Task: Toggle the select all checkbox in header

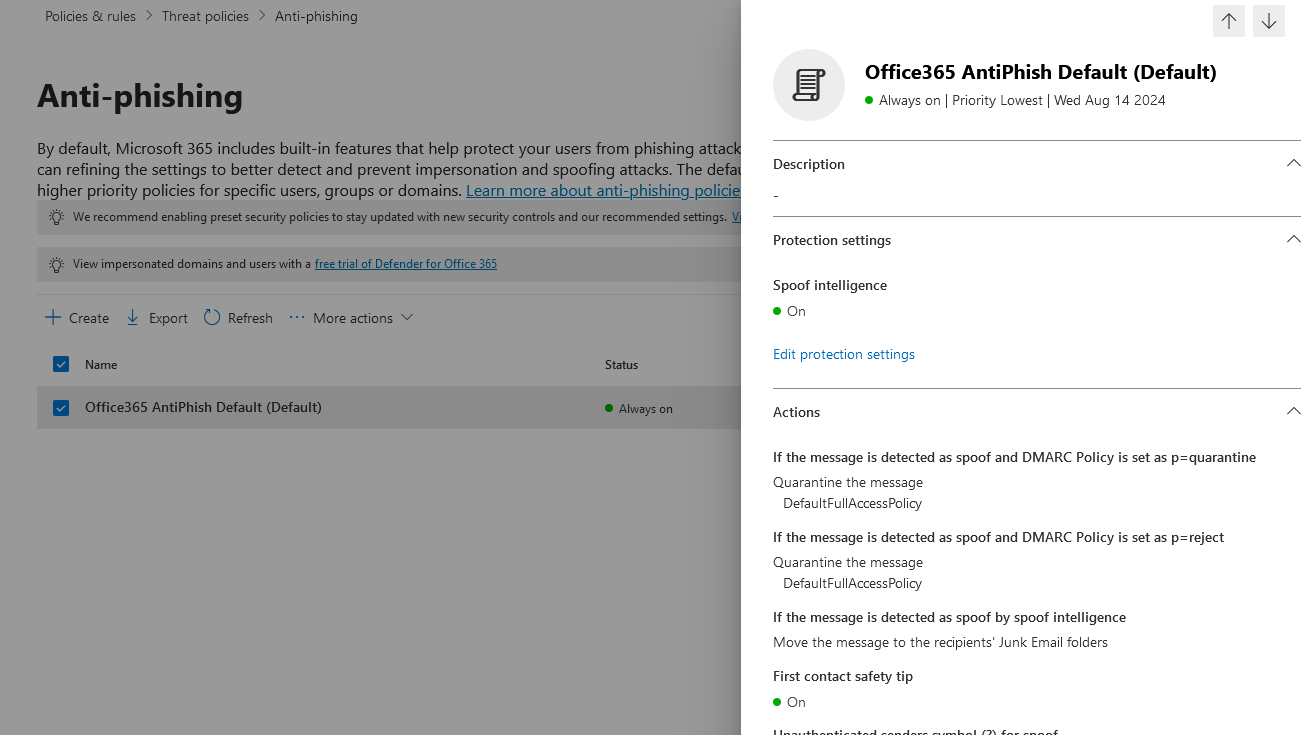Action: pos(61,364)
